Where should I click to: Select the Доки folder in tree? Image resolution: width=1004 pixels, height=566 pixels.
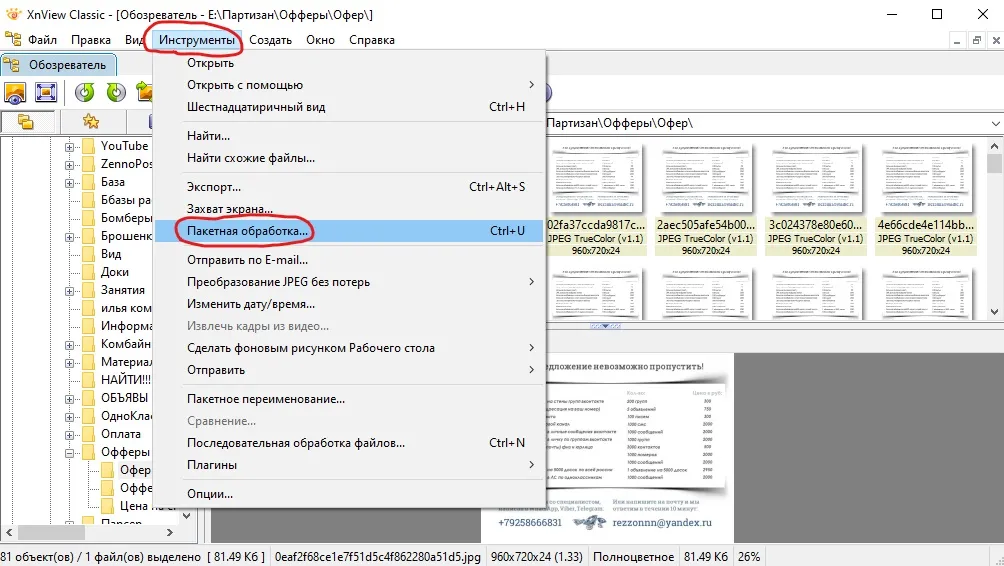click(115, 272)
